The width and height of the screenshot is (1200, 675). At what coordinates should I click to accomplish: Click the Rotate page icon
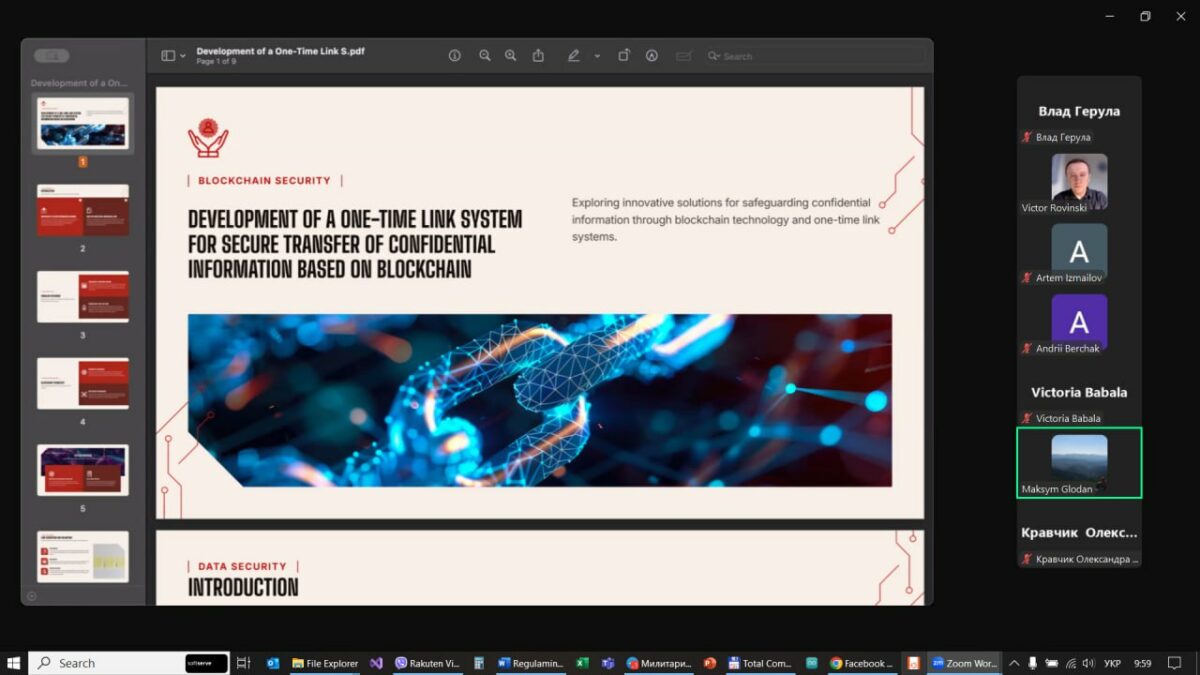click(x=624, y=56)
